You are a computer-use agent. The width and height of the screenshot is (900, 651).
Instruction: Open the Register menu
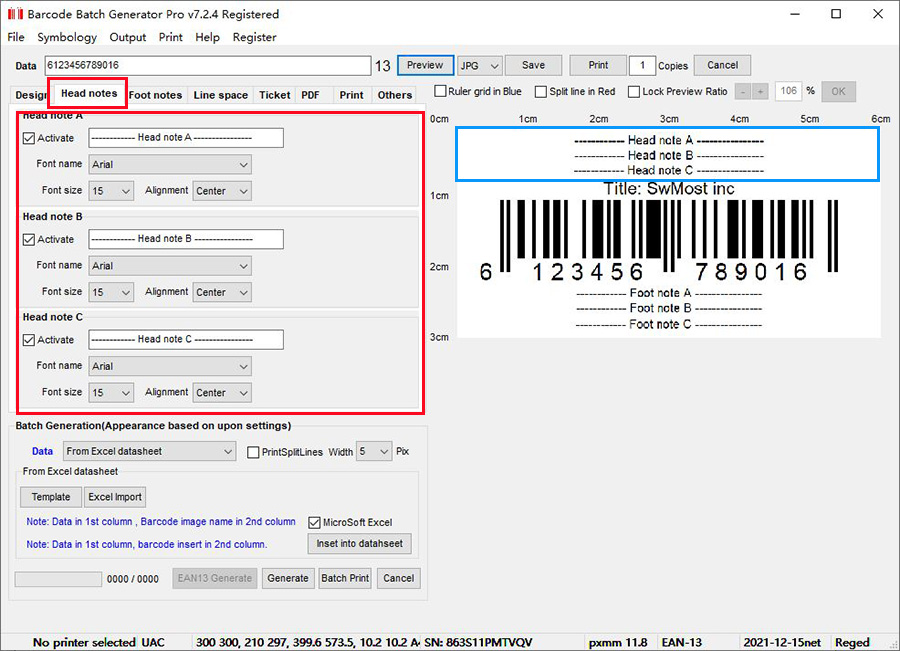click(x=254, y=37)
